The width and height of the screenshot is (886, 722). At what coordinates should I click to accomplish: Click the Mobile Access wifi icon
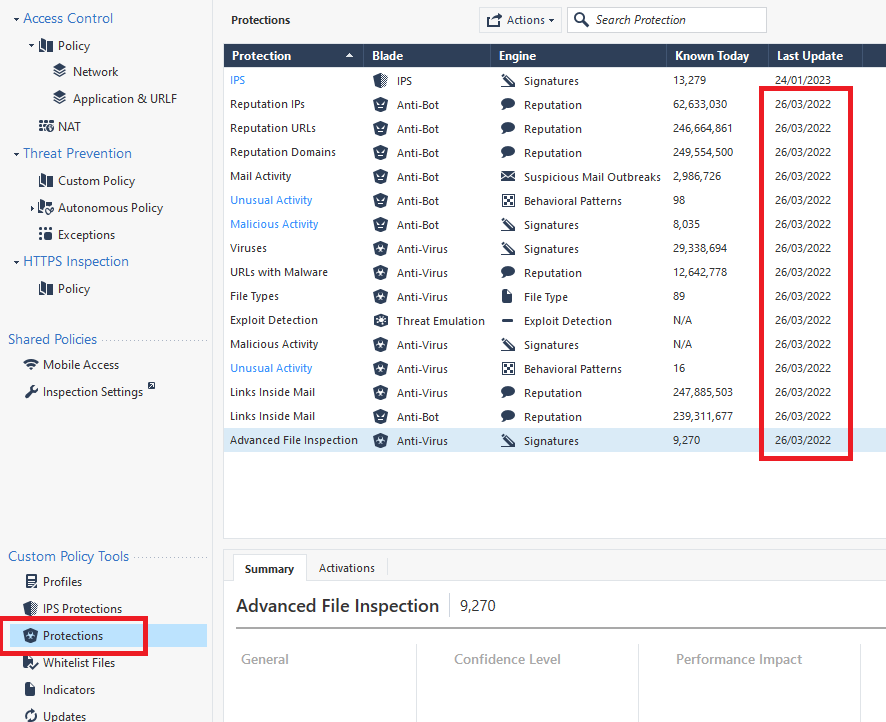31,365
